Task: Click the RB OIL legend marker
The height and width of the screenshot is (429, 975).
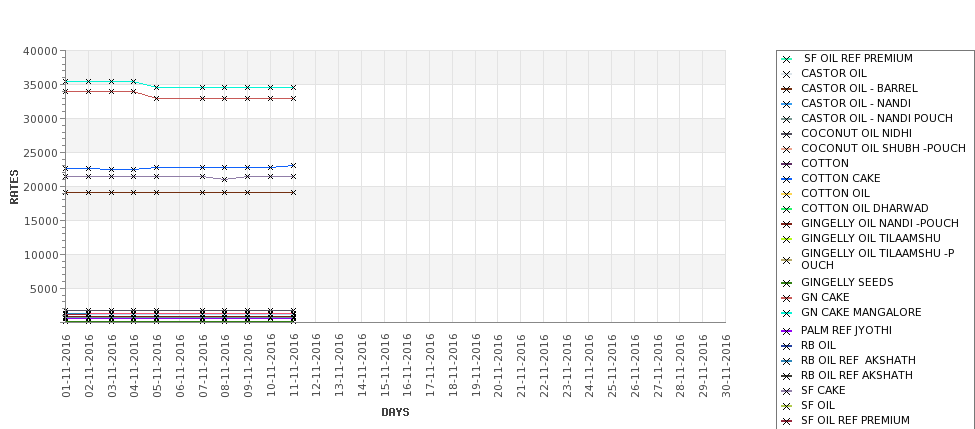Action: (787, 346)
